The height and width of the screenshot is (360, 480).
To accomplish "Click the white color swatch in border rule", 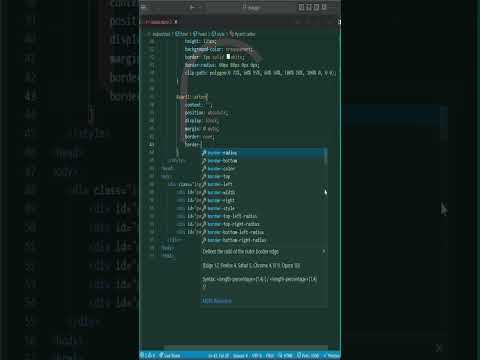I will [x=228, y=57].
